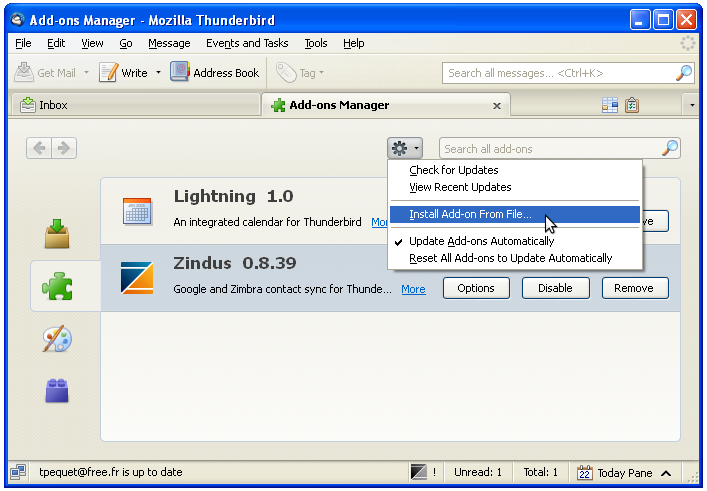
Task: Choose View Recent Updates
Action: (x=515, y=187)
